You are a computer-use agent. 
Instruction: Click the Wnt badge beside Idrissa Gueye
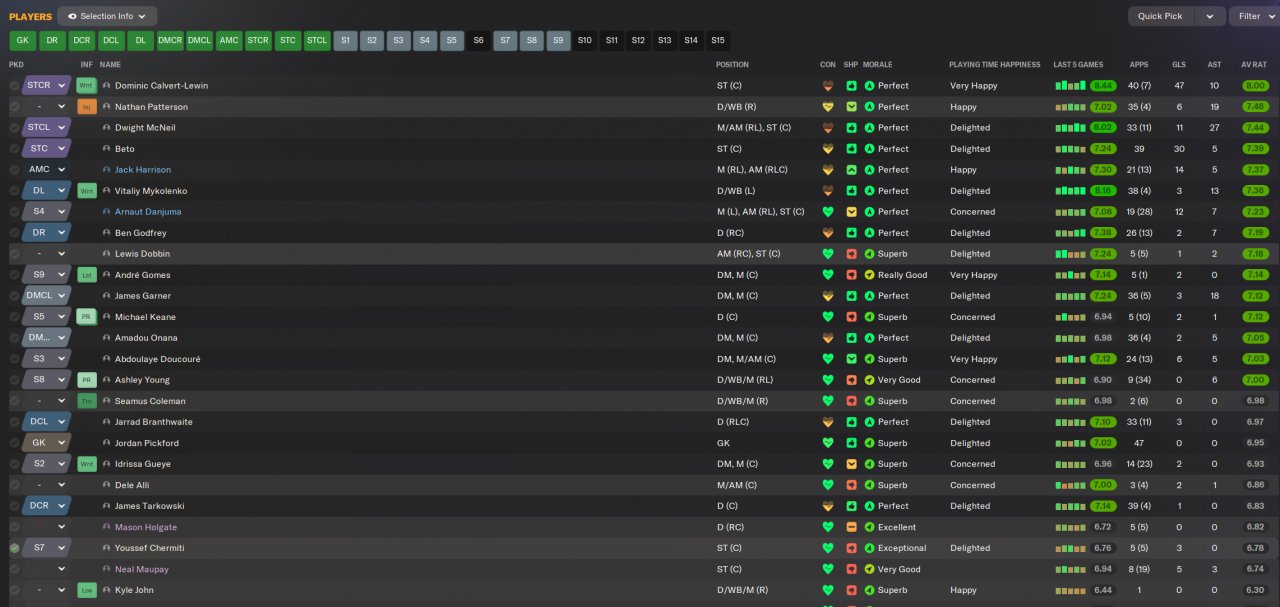(x=86, y=463)
